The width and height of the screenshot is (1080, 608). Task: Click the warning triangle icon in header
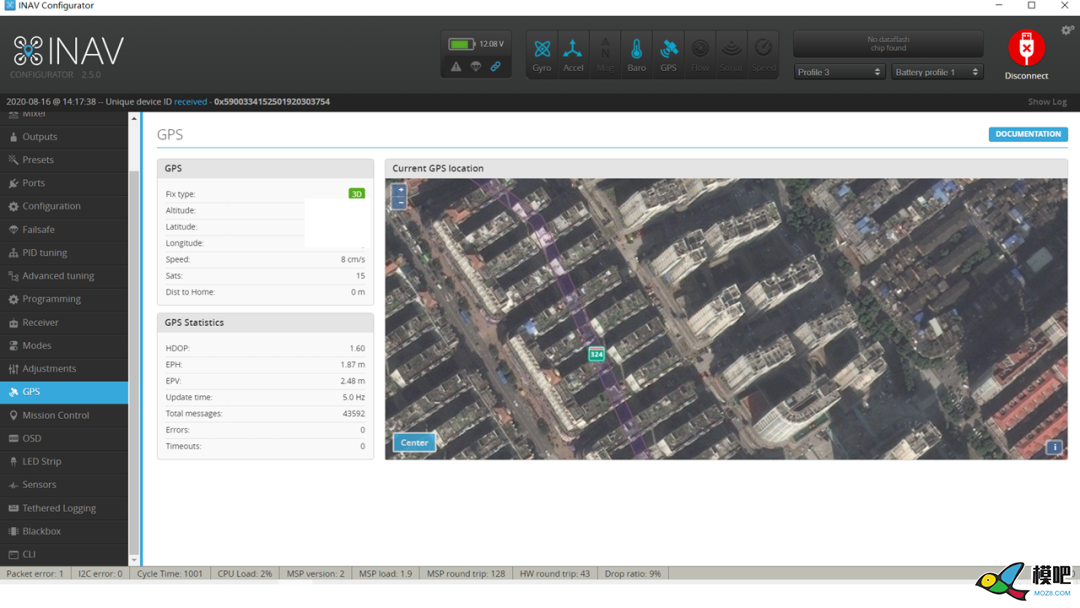456,67
